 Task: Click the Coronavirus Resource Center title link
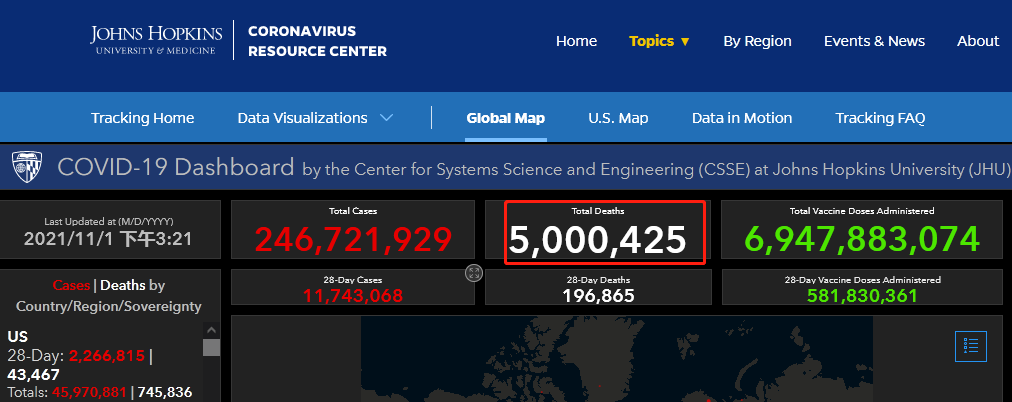click(x=317, y=41)
